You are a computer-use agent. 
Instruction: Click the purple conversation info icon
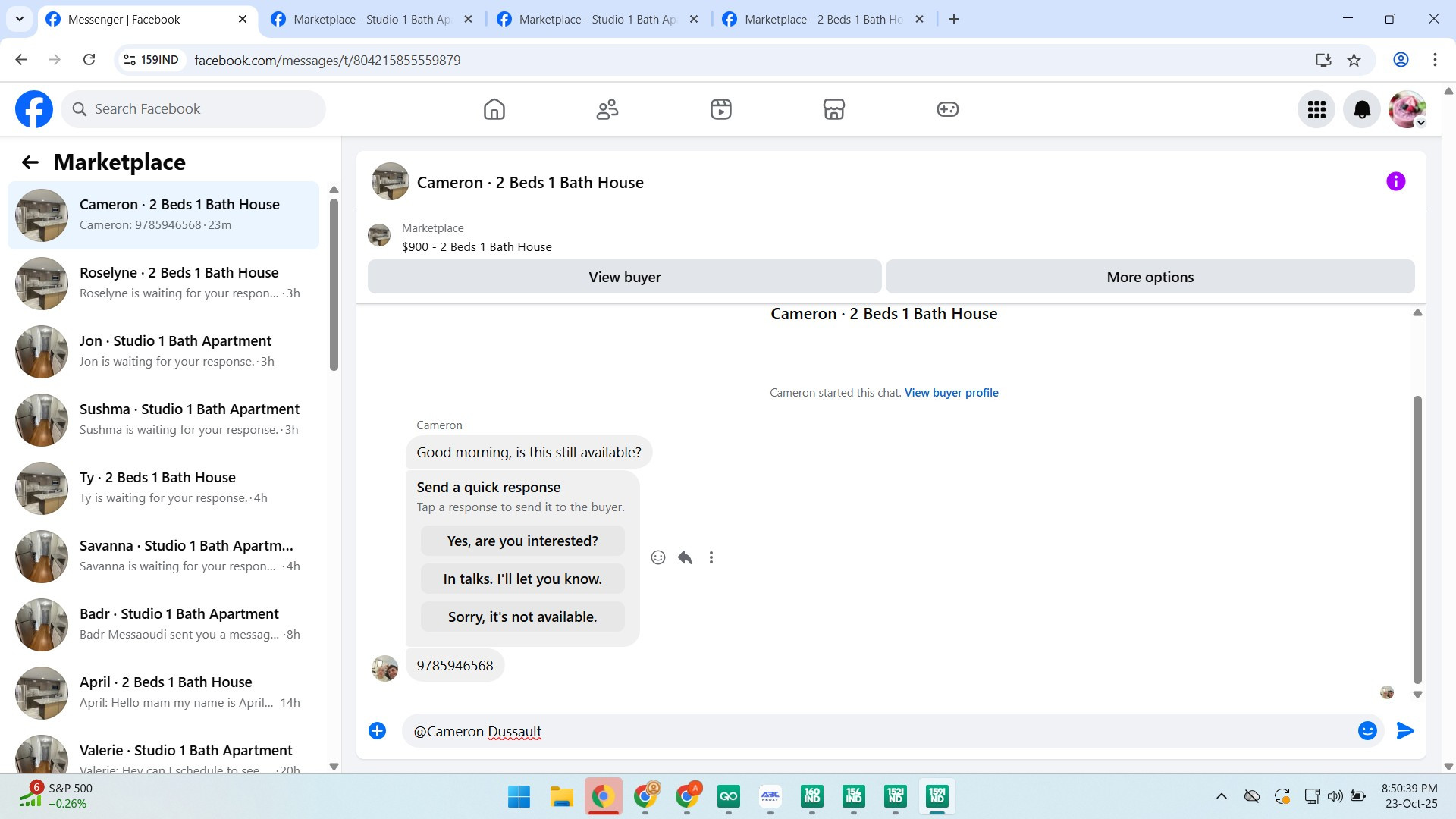click(x=1395, y=181)
